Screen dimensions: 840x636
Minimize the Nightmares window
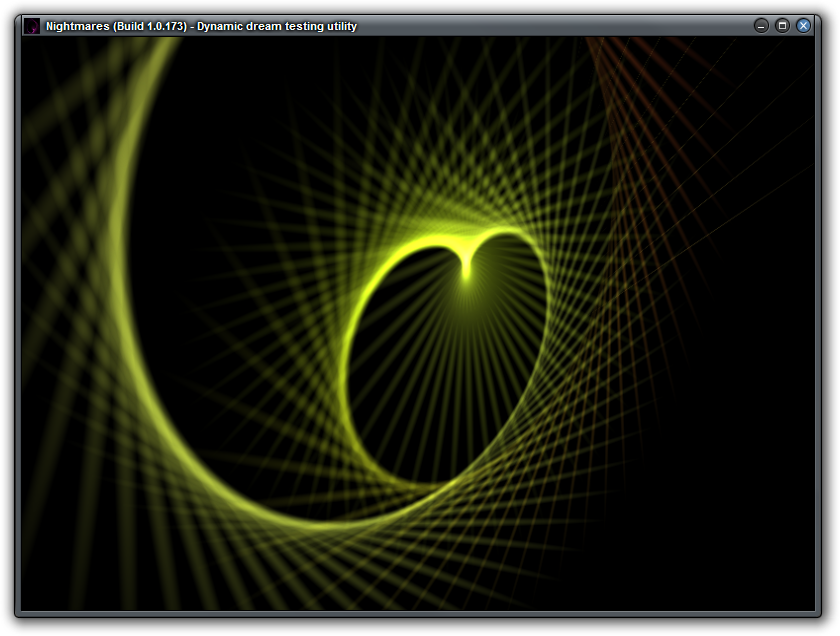pos(761,25)
